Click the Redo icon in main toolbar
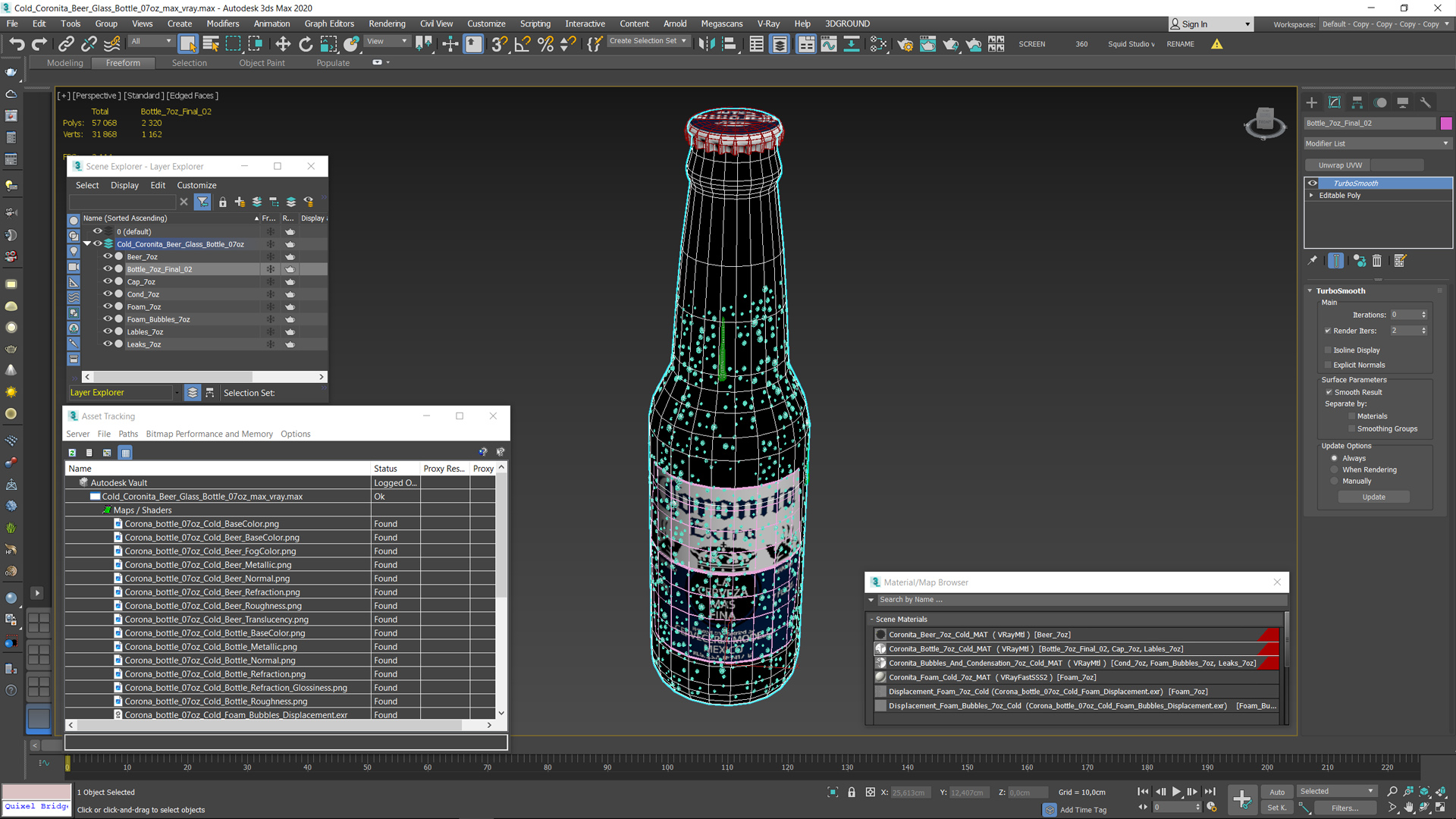 click(39, 44)
